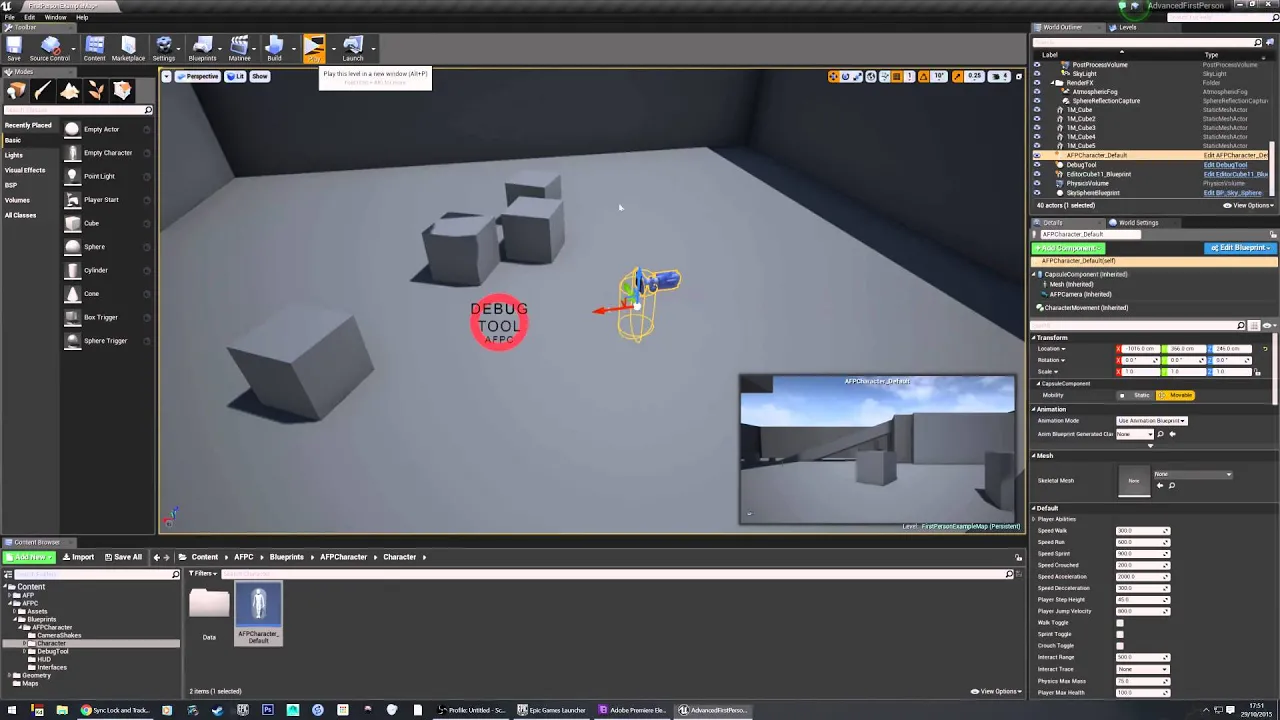Select Landscape mode icon
This screenshot has height=720, width=1280.
click(69, 91)
